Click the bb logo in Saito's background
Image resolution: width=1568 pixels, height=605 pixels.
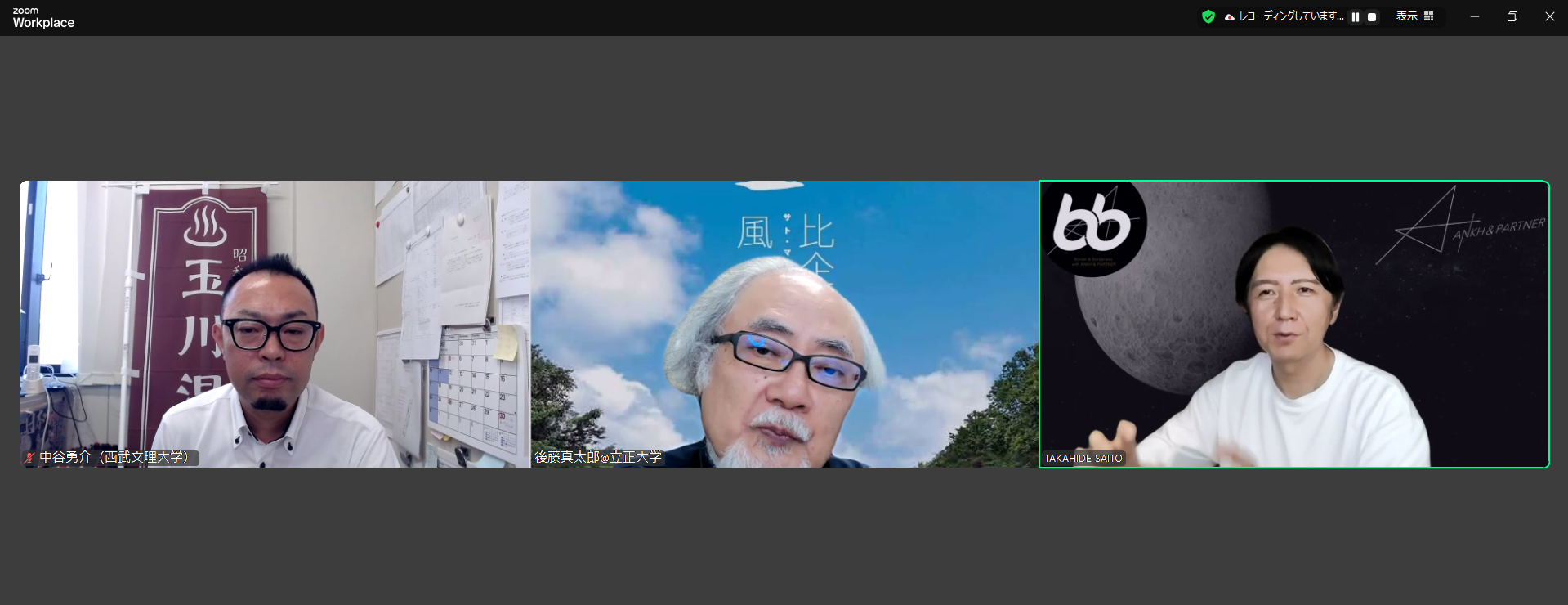(1092, 226)
